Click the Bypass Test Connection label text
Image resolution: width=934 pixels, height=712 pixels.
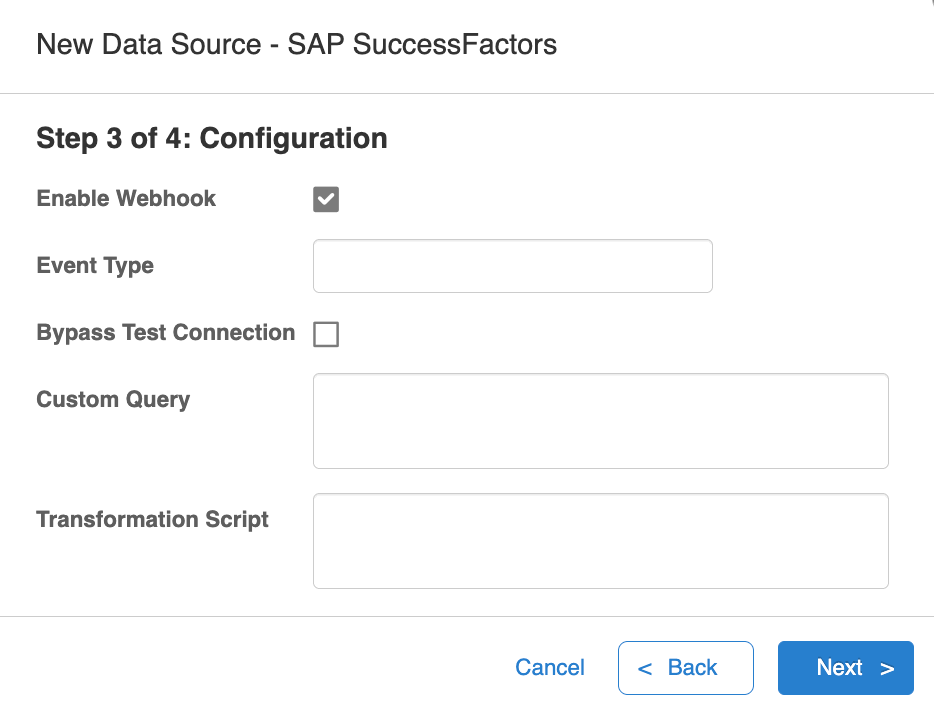tap(166, 333)
